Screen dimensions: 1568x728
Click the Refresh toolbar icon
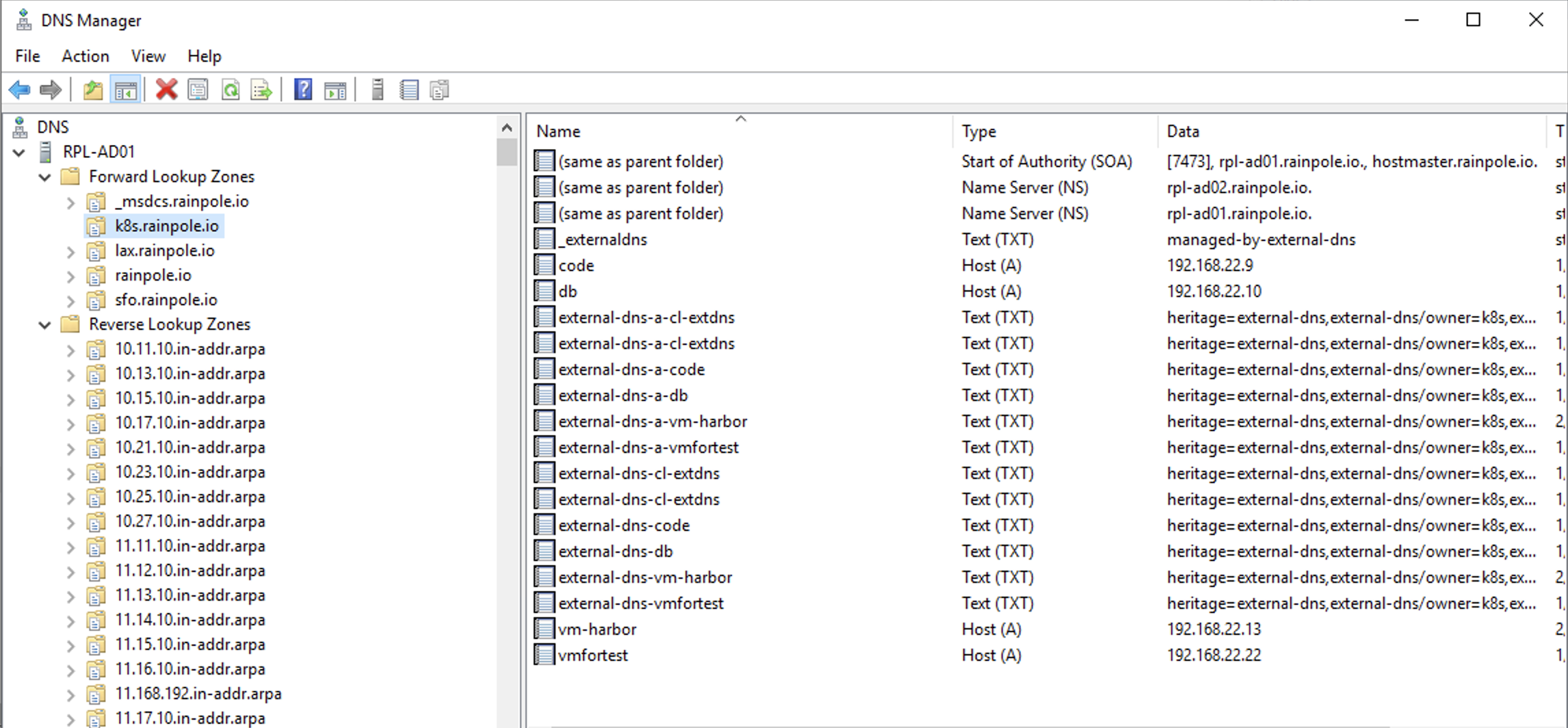tap(231, 90)
